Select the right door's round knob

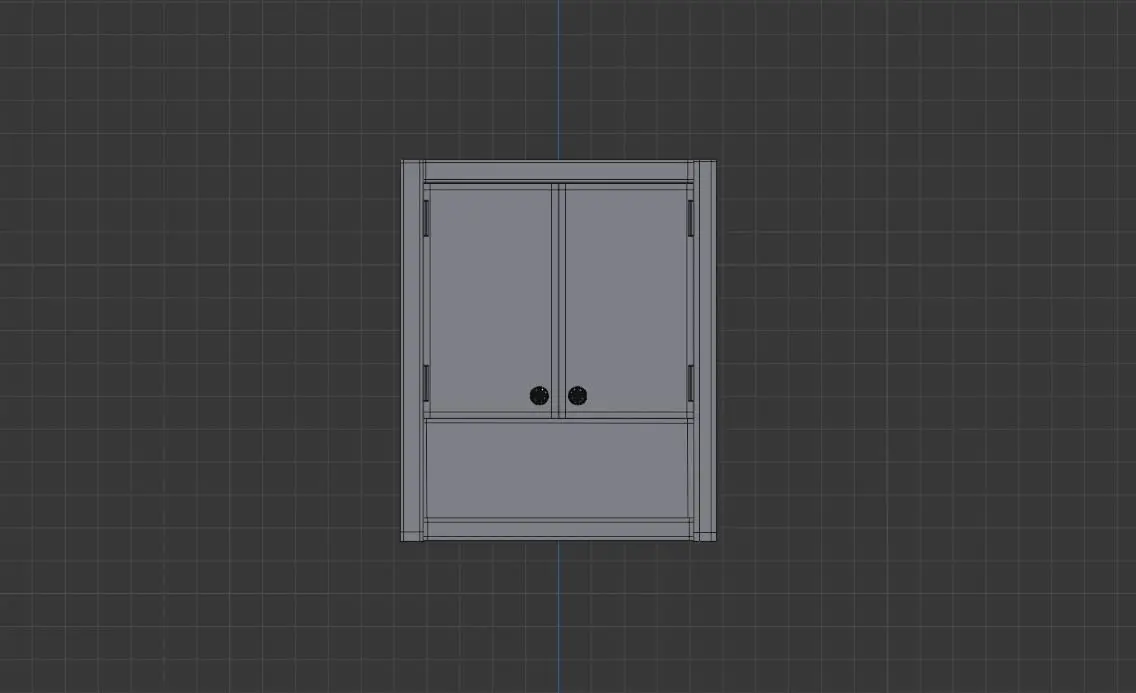click(577, 395)
